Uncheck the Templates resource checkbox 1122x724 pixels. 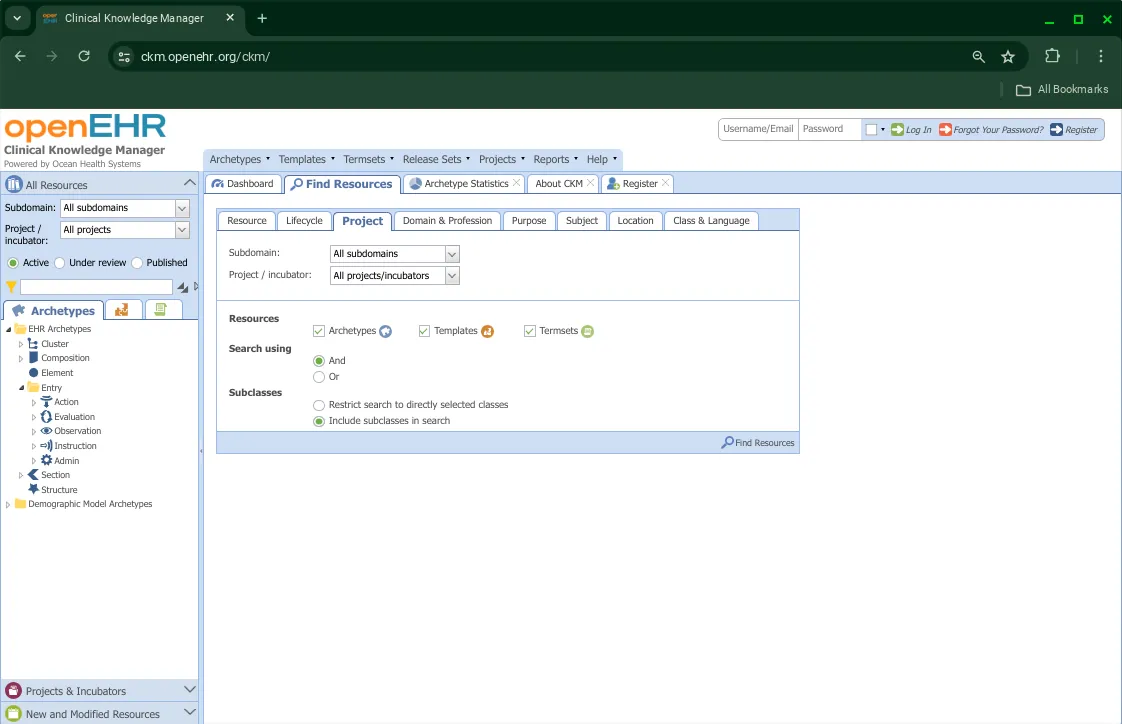(x=424, y=330)
